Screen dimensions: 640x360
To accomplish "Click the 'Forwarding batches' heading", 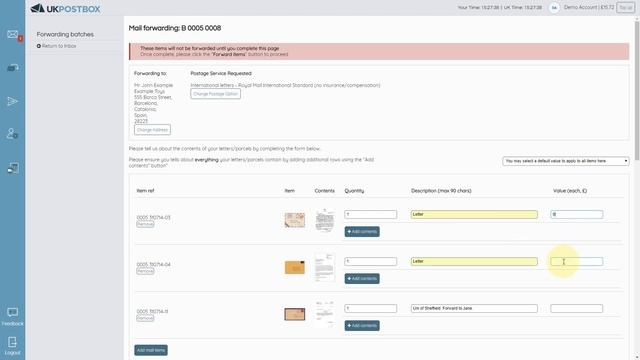I will point(65,34).
